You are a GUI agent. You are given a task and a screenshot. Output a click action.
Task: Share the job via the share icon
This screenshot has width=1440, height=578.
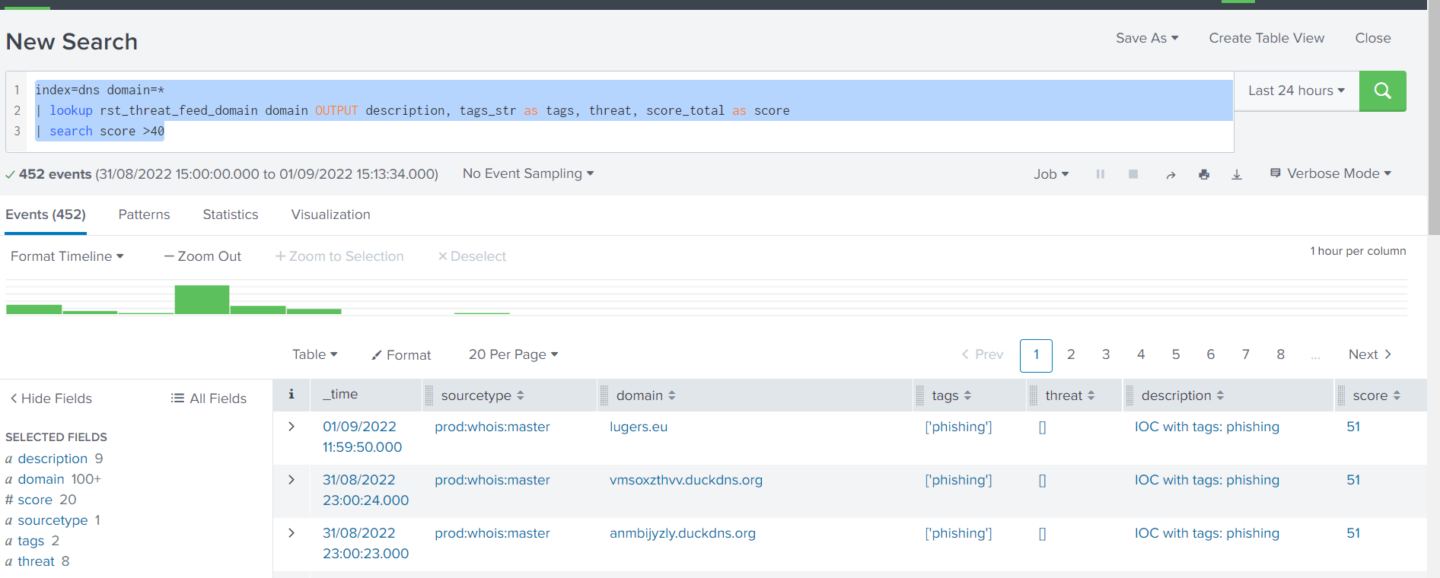(x=1171, y=173)
